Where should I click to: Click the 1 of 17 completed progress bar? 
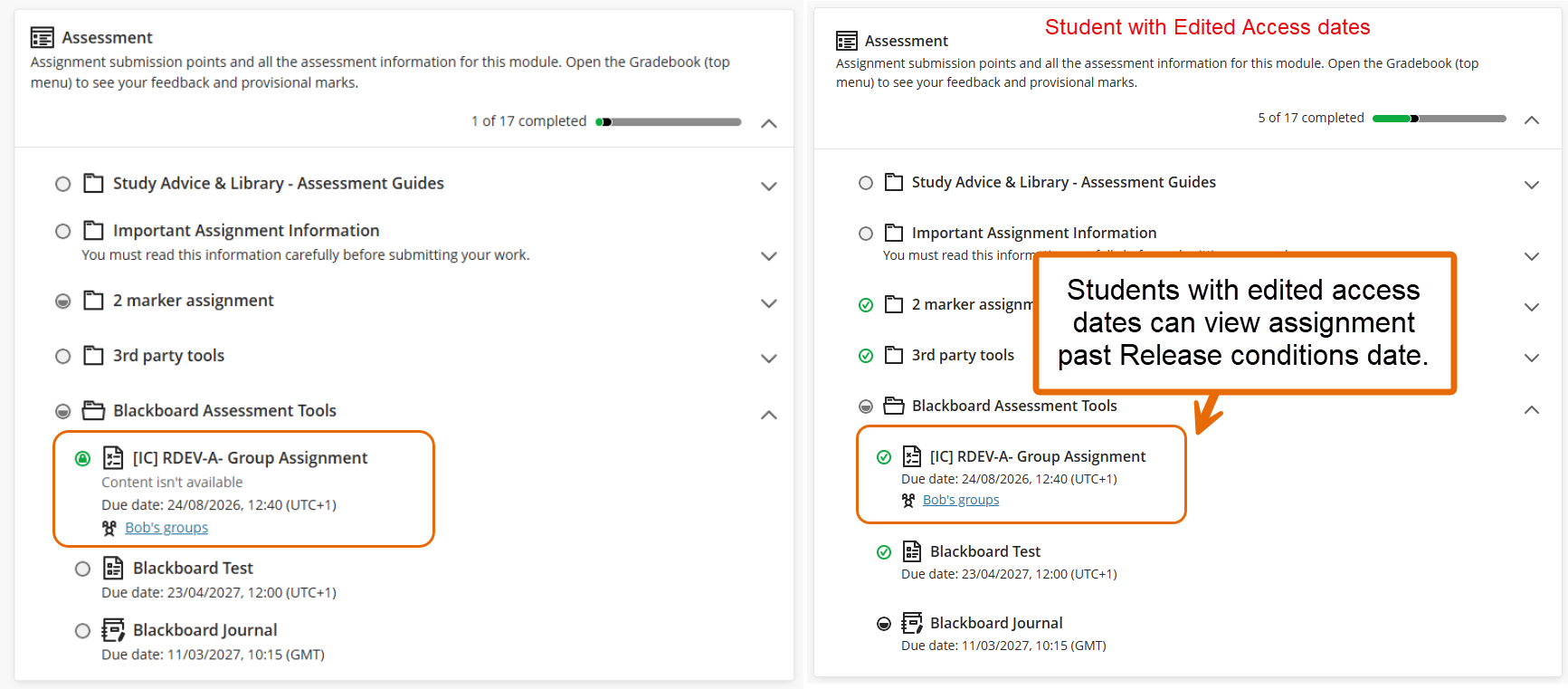click(669, 121)
